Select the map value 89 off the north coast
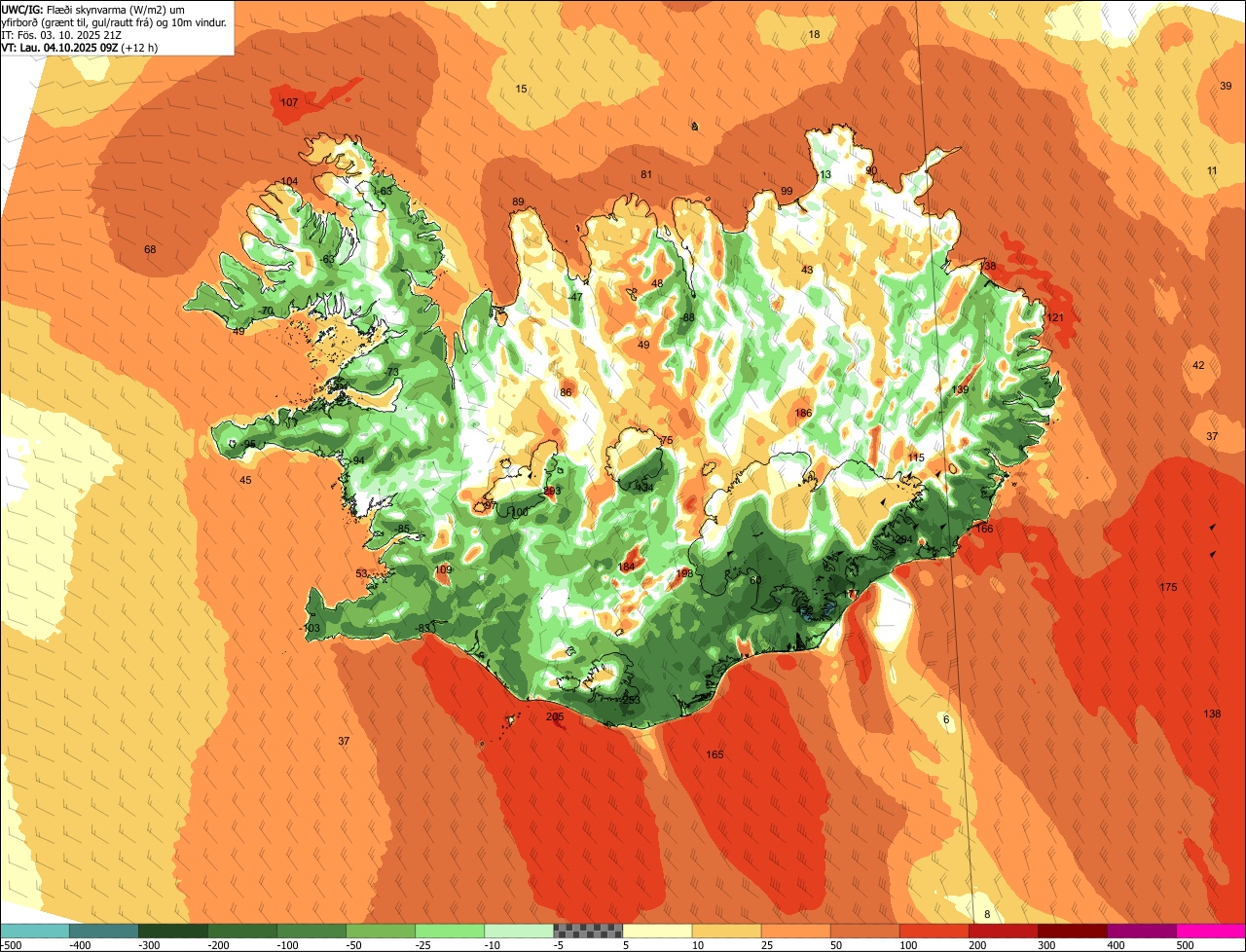The height and width of the screenshot is (952, 1246). pyautogui.click(x=518, y=202)
